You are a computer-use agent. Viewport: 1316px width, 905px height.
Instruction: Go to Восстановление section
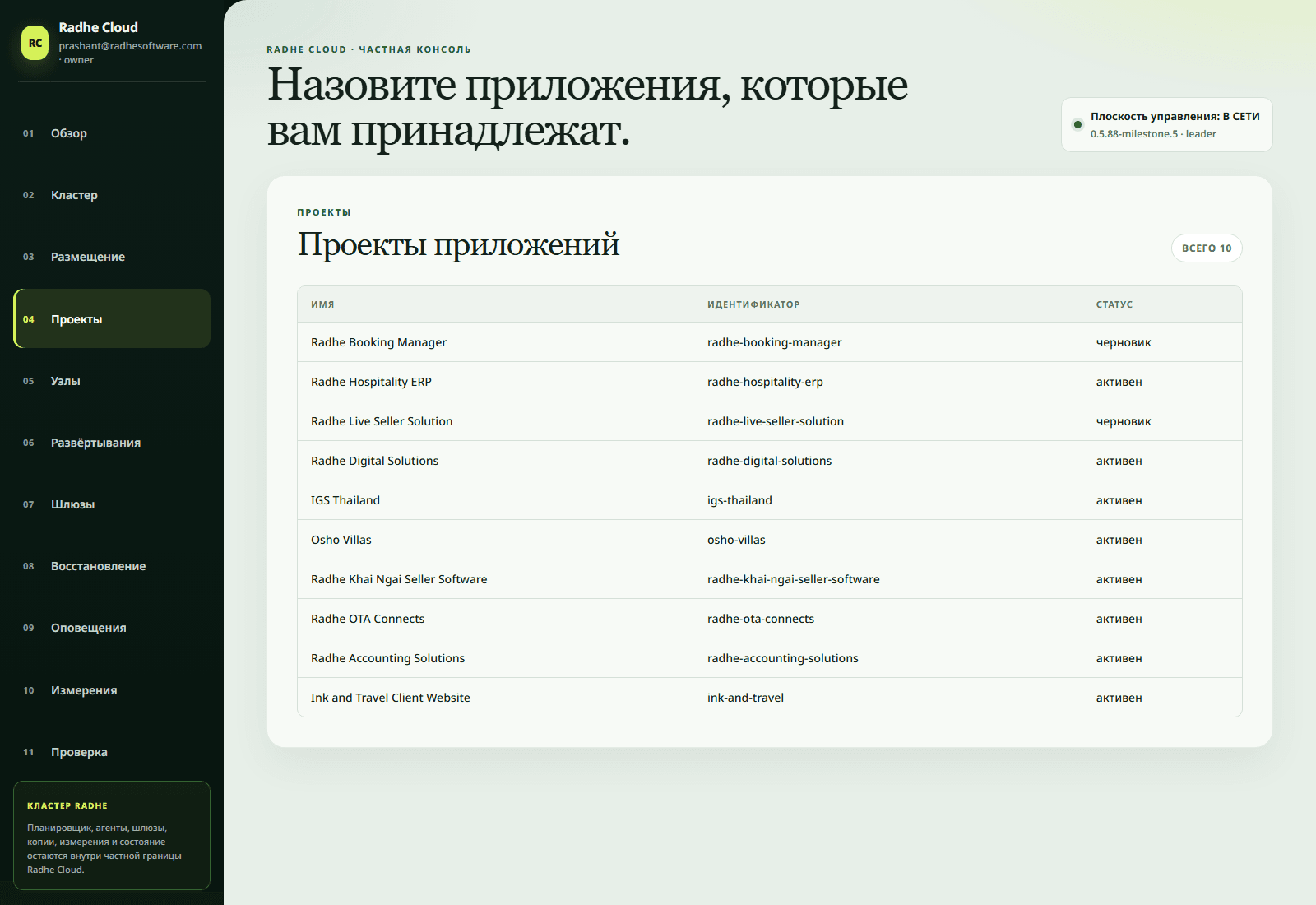(x=112, y=566)
